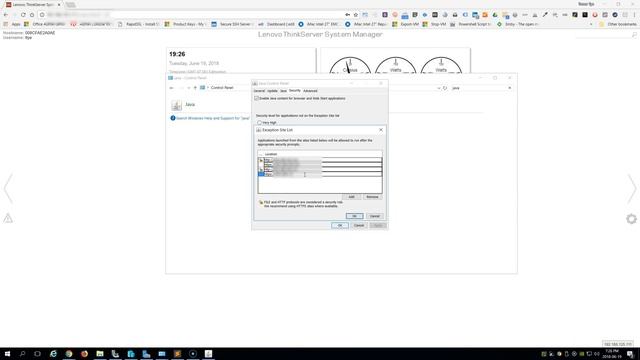Open Firefox from the taskbar
The width and height of the screenshot is (640, 360).
[84, 354]
